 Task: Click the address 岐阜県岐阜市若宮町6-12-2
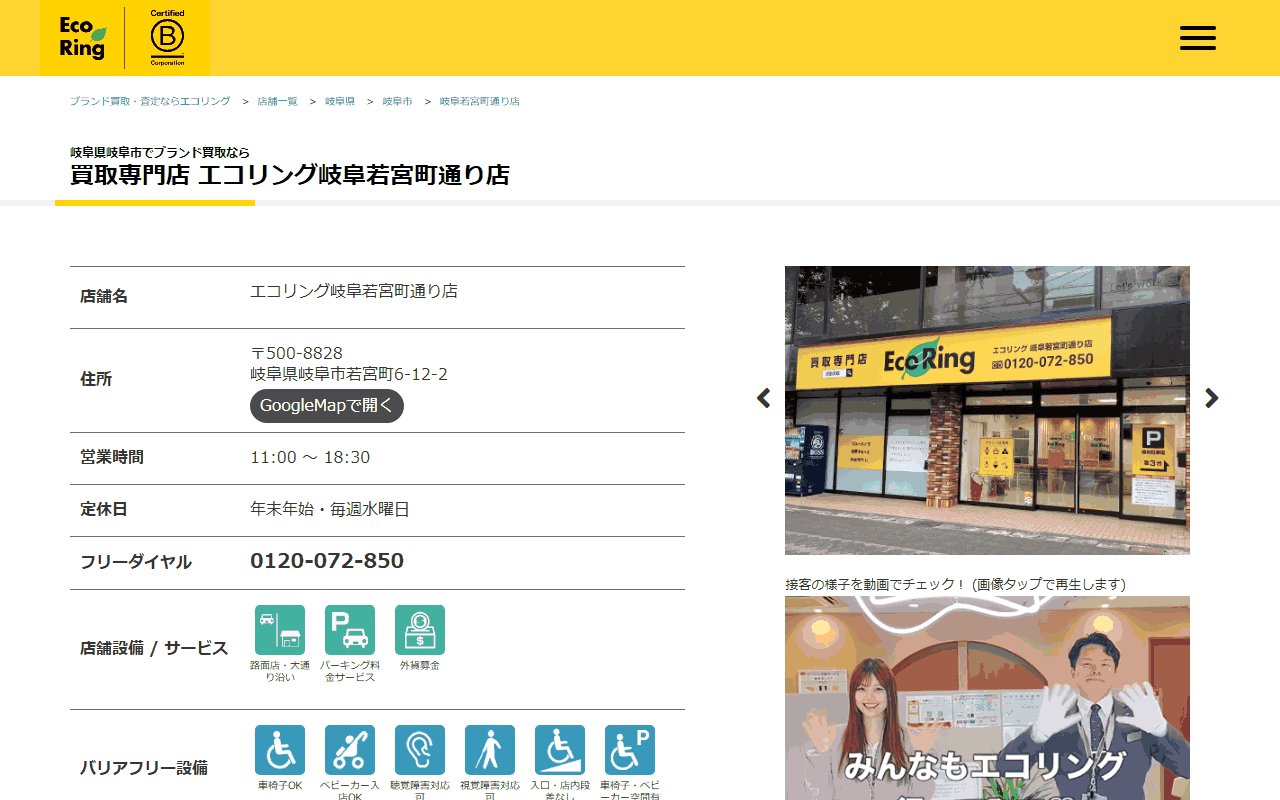(x=349, y=374)
